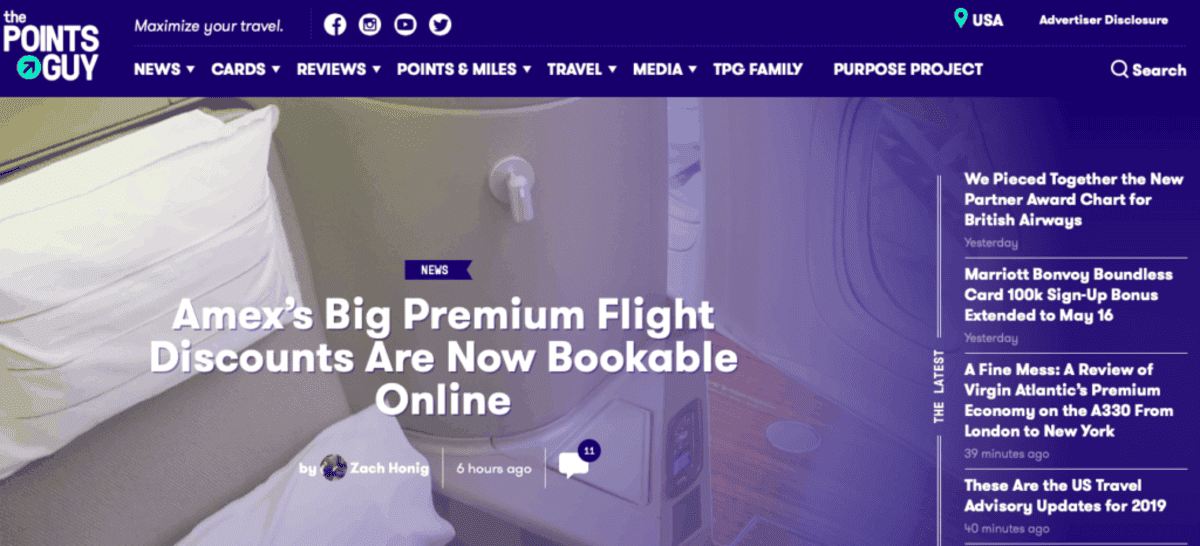Click the USA location pin icon
This screenshot has width=1200, height=546.
click(961, 19)
